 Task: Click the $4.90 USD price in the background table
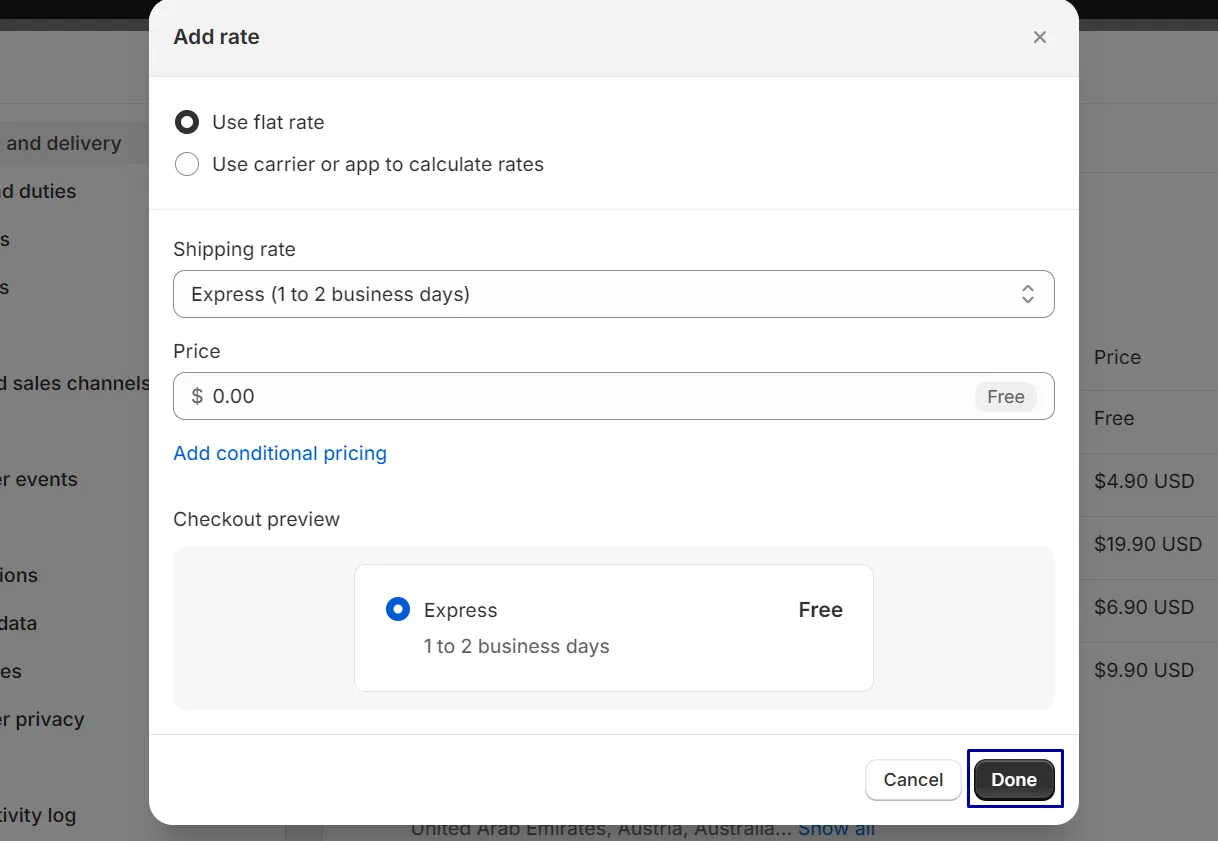pyautogui.click(x=1144, y=481)
